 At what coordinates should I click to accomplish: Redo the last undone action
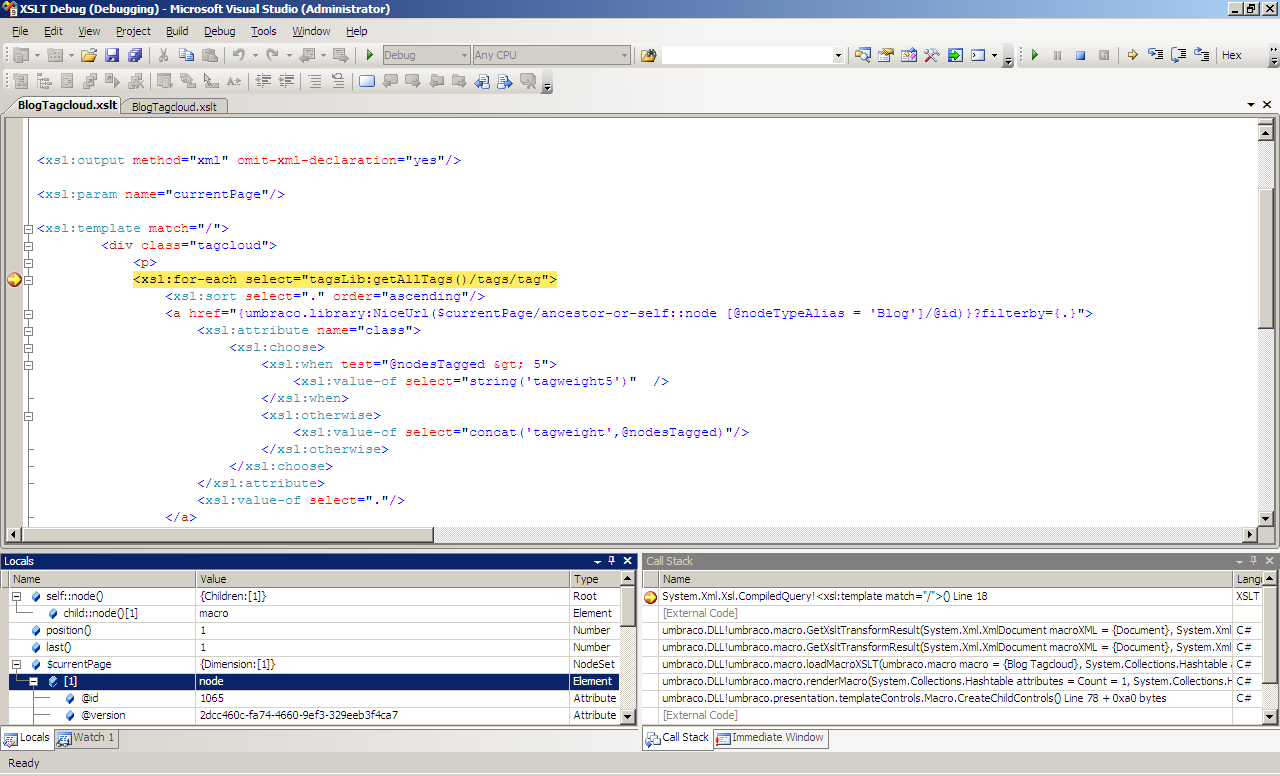point(273,55)
